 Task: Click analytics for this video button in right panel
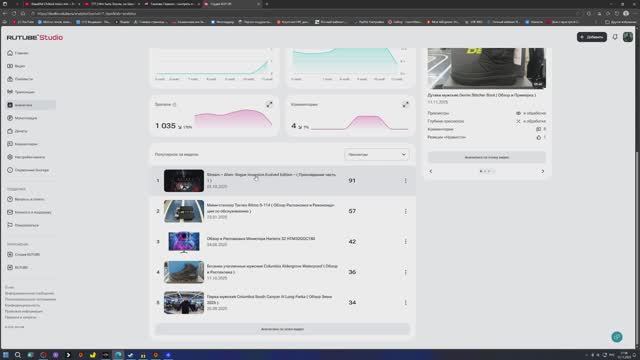click(487, 157)
